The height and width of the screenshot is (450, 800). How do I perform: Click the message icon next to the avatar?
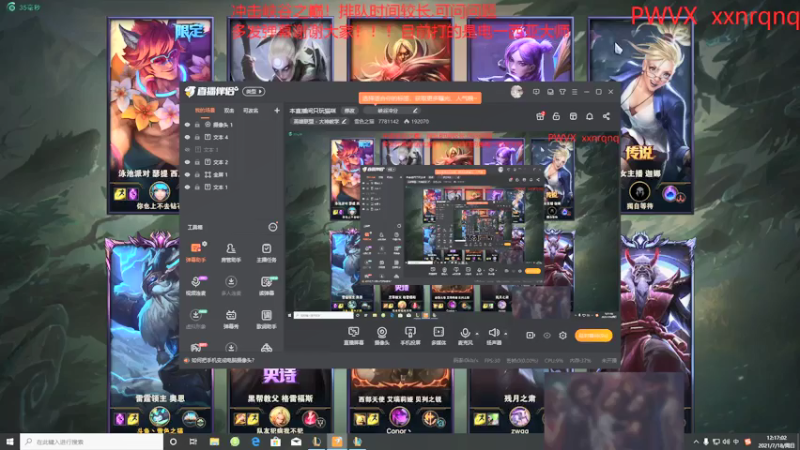[536, 92]
